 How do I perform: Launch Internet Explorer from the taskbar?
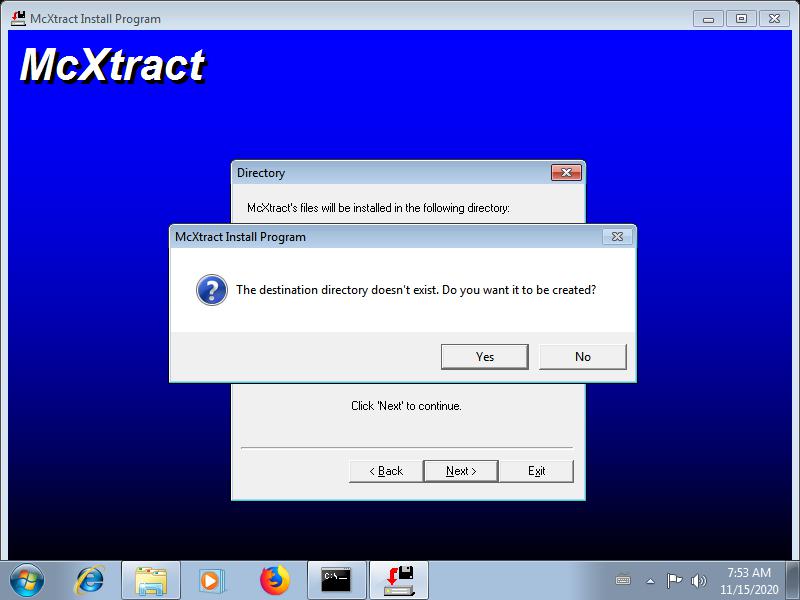pyautogui.click(x=90, y=581)
